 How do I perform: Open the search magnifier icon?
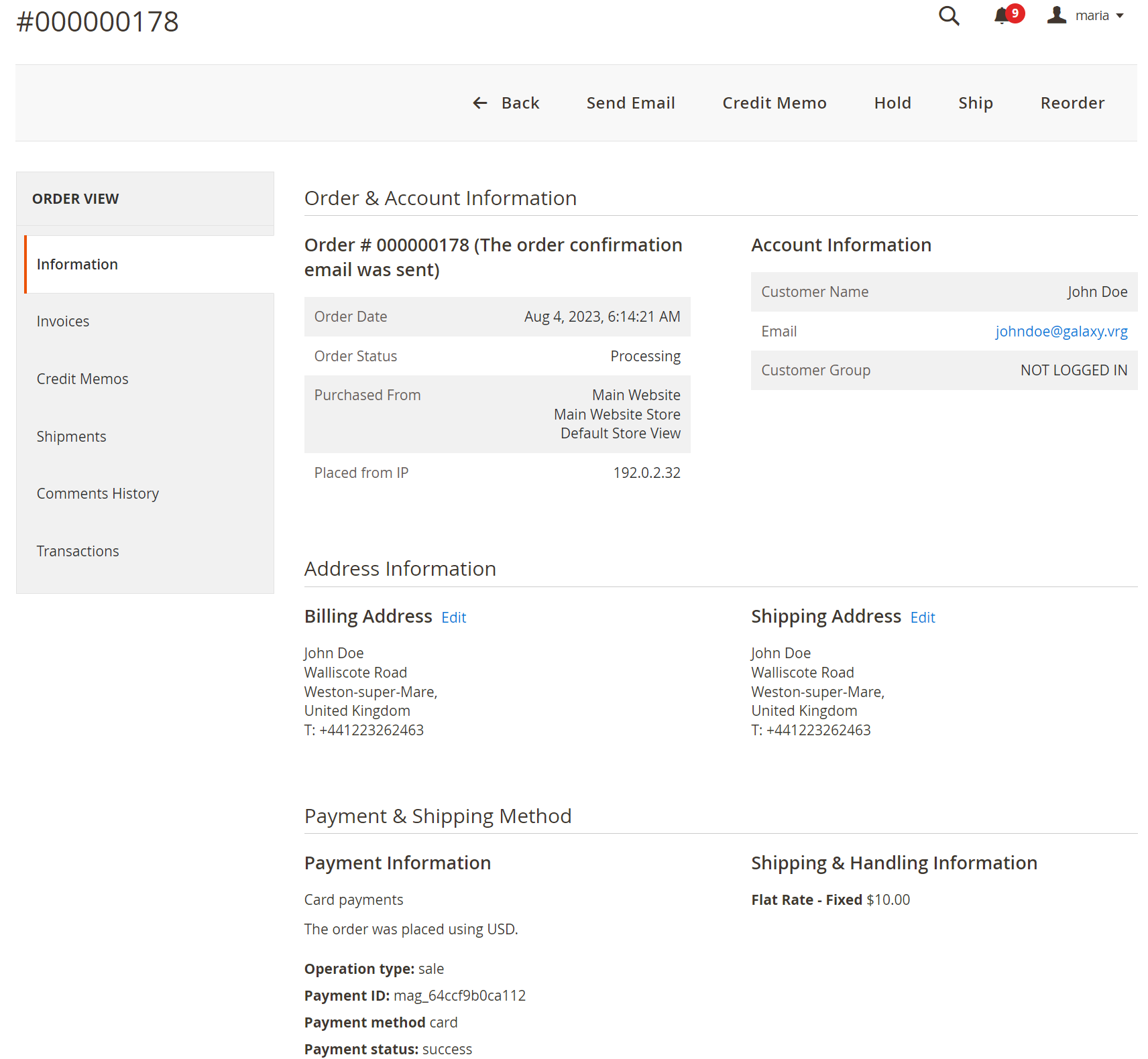pos(948,15)
